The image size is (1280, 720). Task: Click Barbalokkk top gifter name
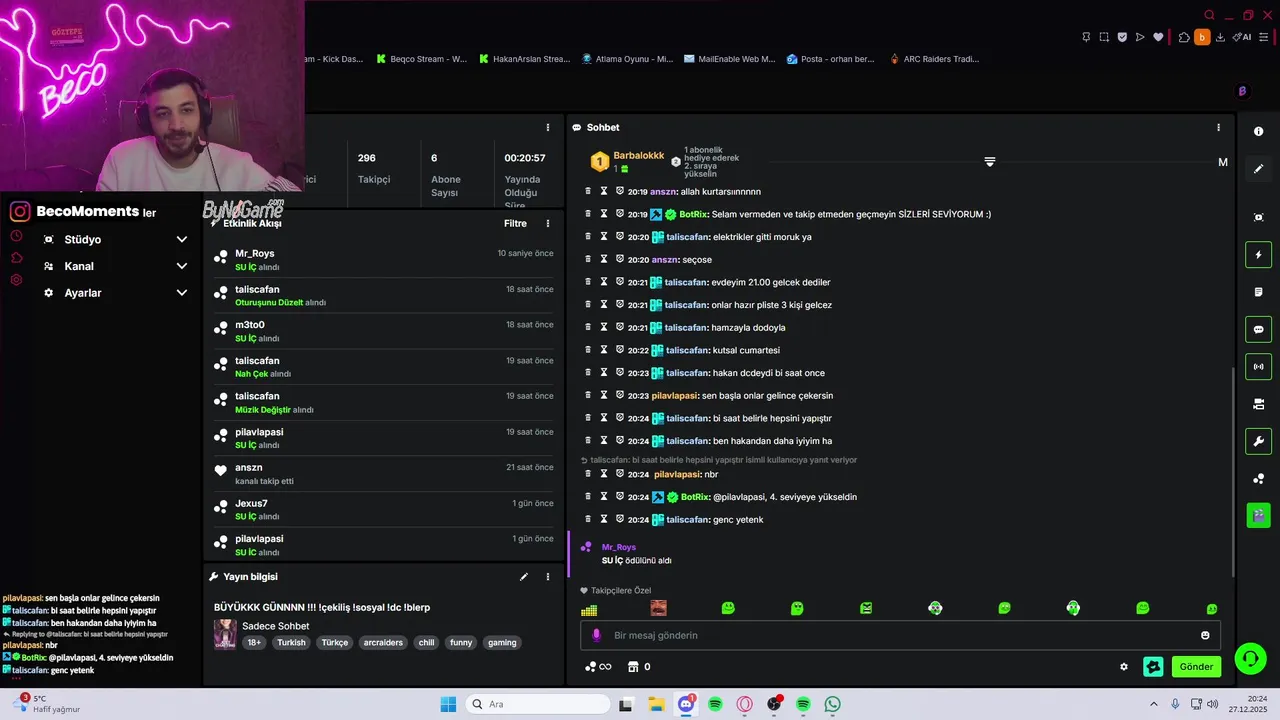639,156
